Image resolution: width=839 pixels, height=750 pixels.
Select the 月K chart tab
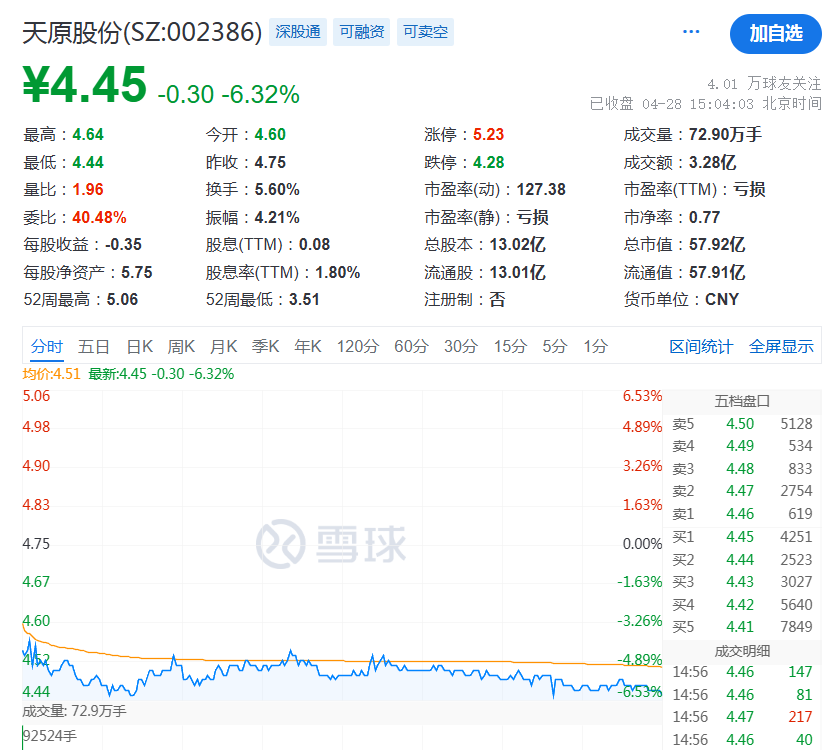[223, 347]
